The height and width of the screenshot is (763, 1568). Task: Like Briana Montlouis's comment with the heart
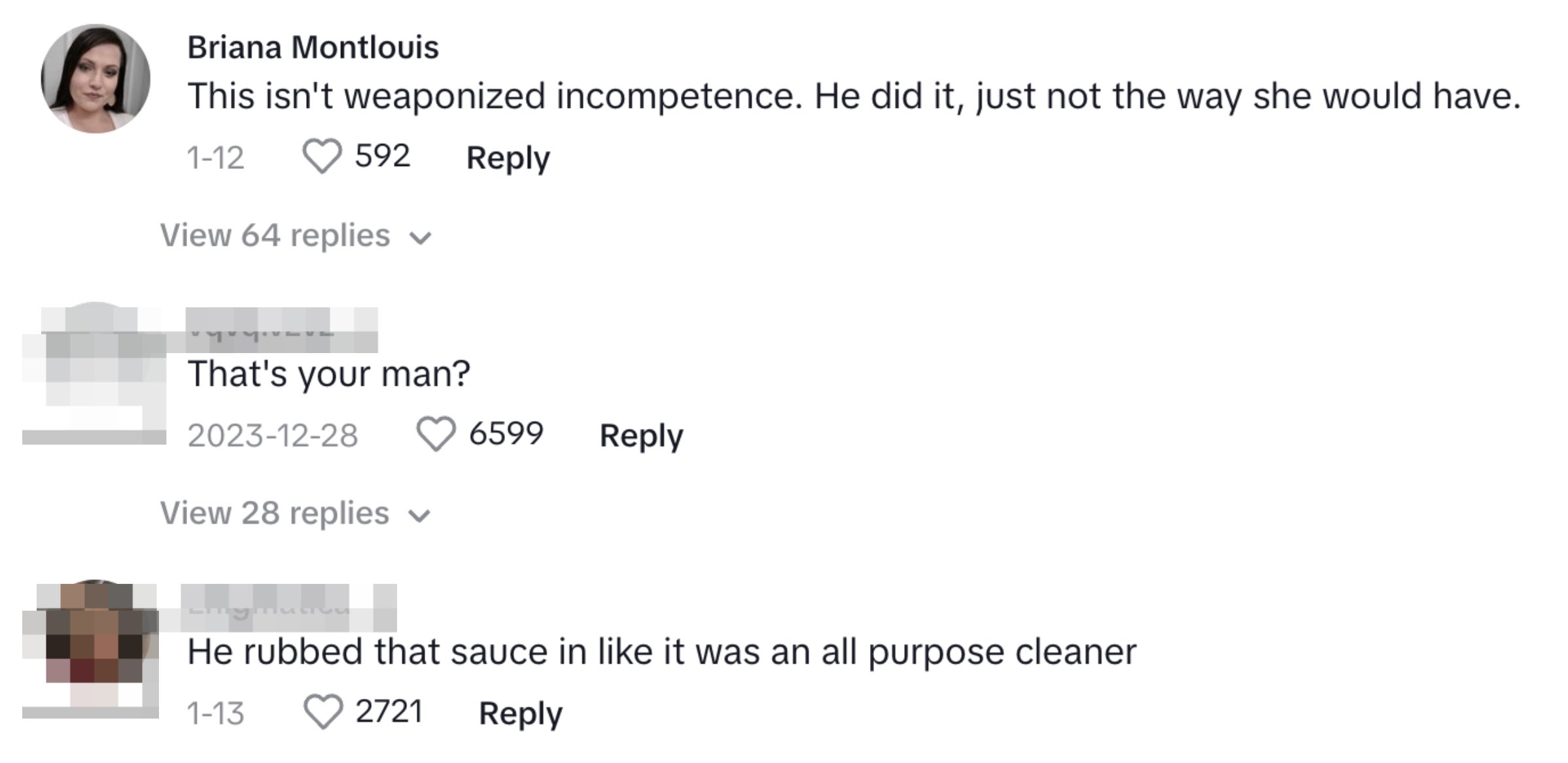tap(322, 157)
